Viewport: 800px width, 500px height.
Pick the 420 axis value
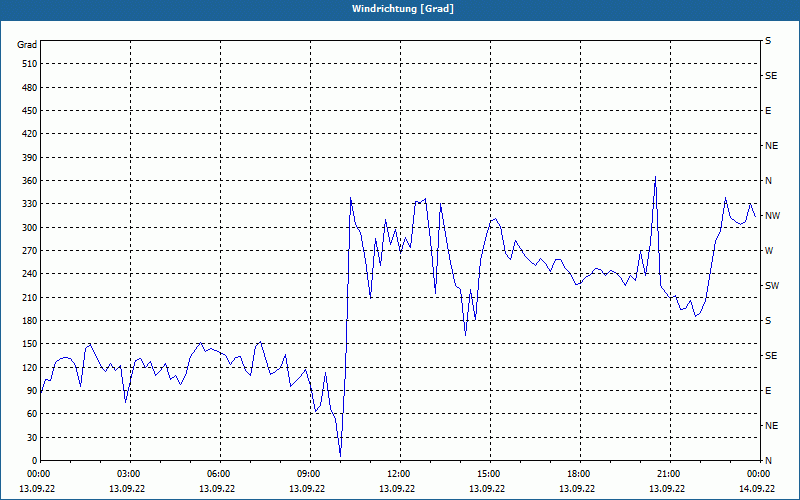pos(30,134)
